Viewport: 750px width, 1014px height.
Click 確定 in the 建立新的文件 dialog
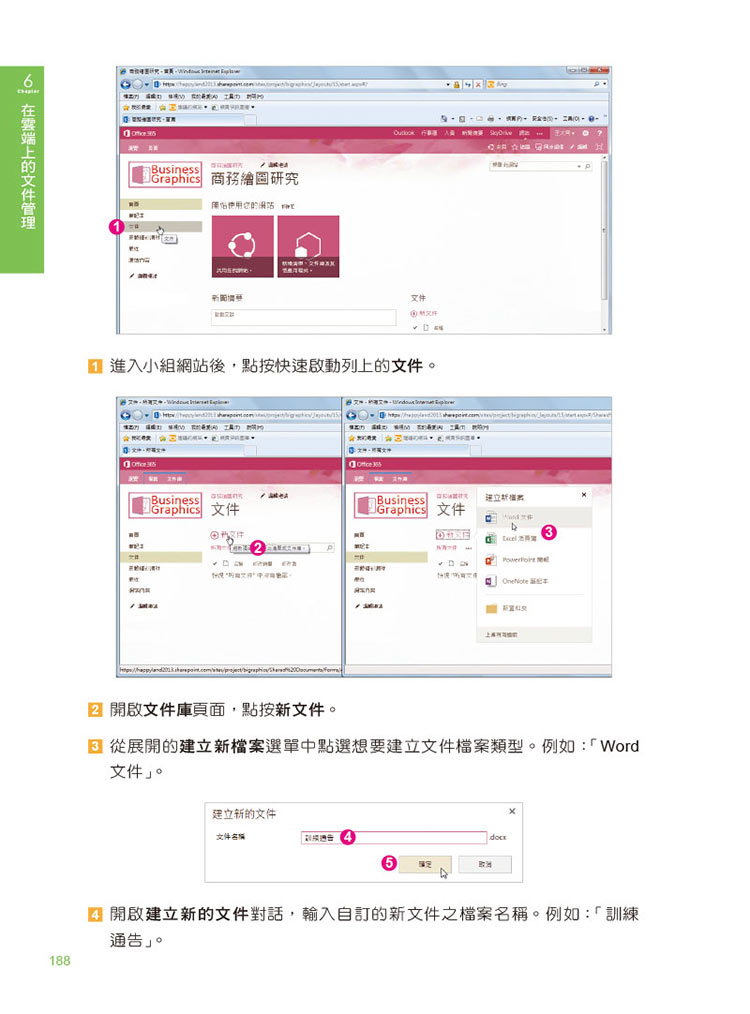[x=426, y=865]
